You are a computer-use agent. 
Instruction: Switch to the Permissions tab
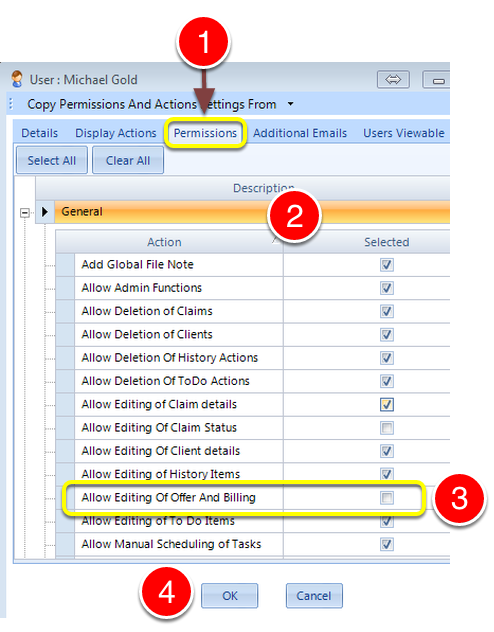tap(205, 133)
